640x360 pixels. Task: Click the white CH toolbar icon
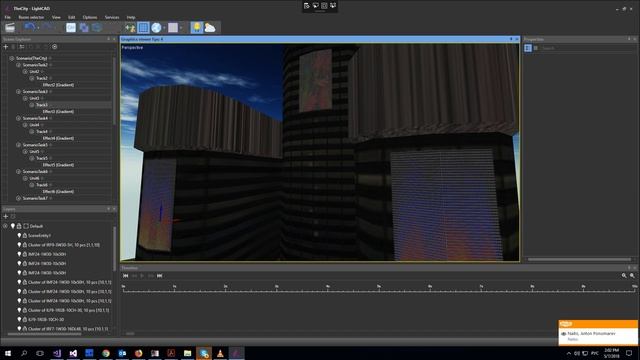tap(71, 27)
